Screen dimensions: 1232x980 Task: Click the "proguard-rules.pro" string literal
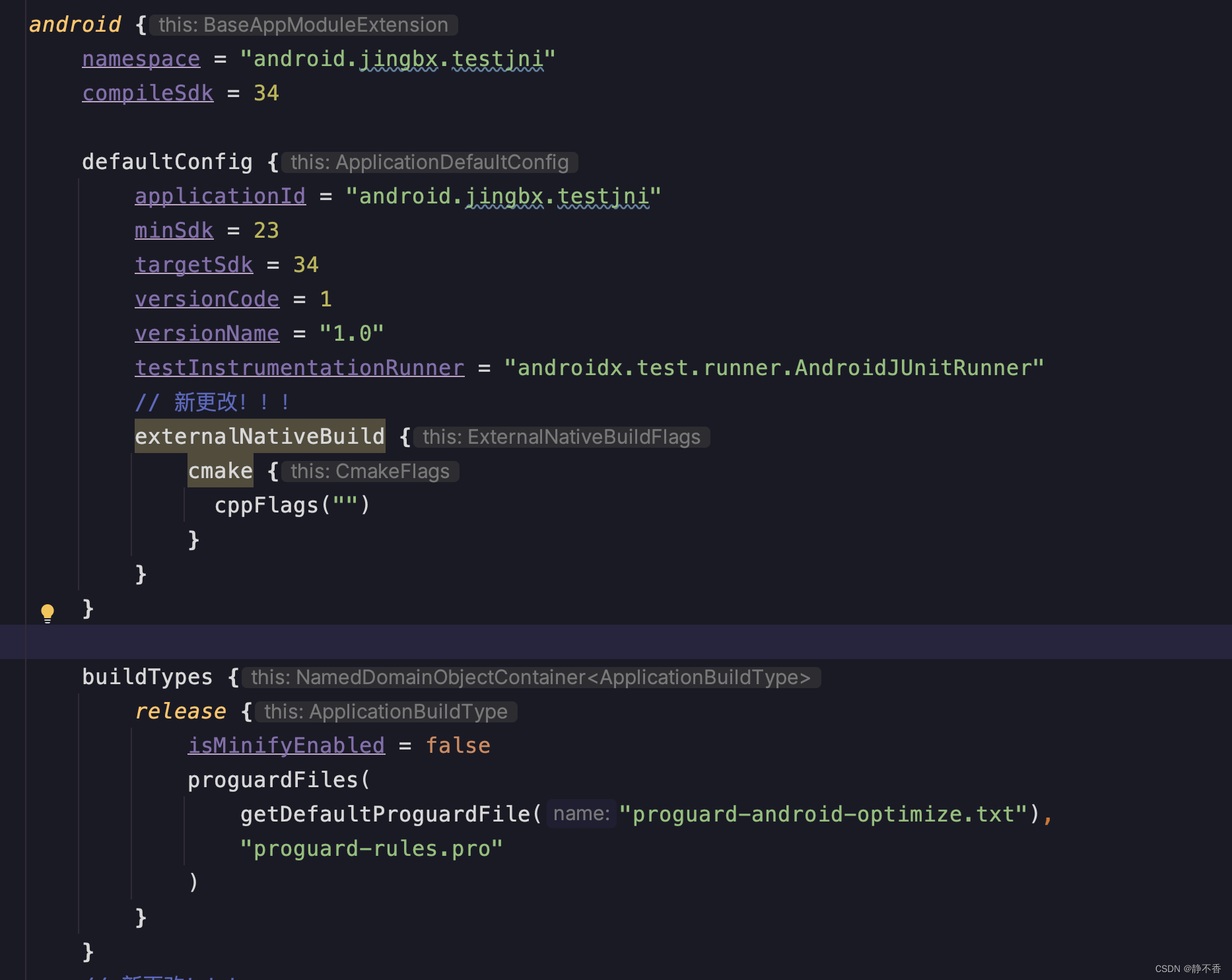(371, 848)
